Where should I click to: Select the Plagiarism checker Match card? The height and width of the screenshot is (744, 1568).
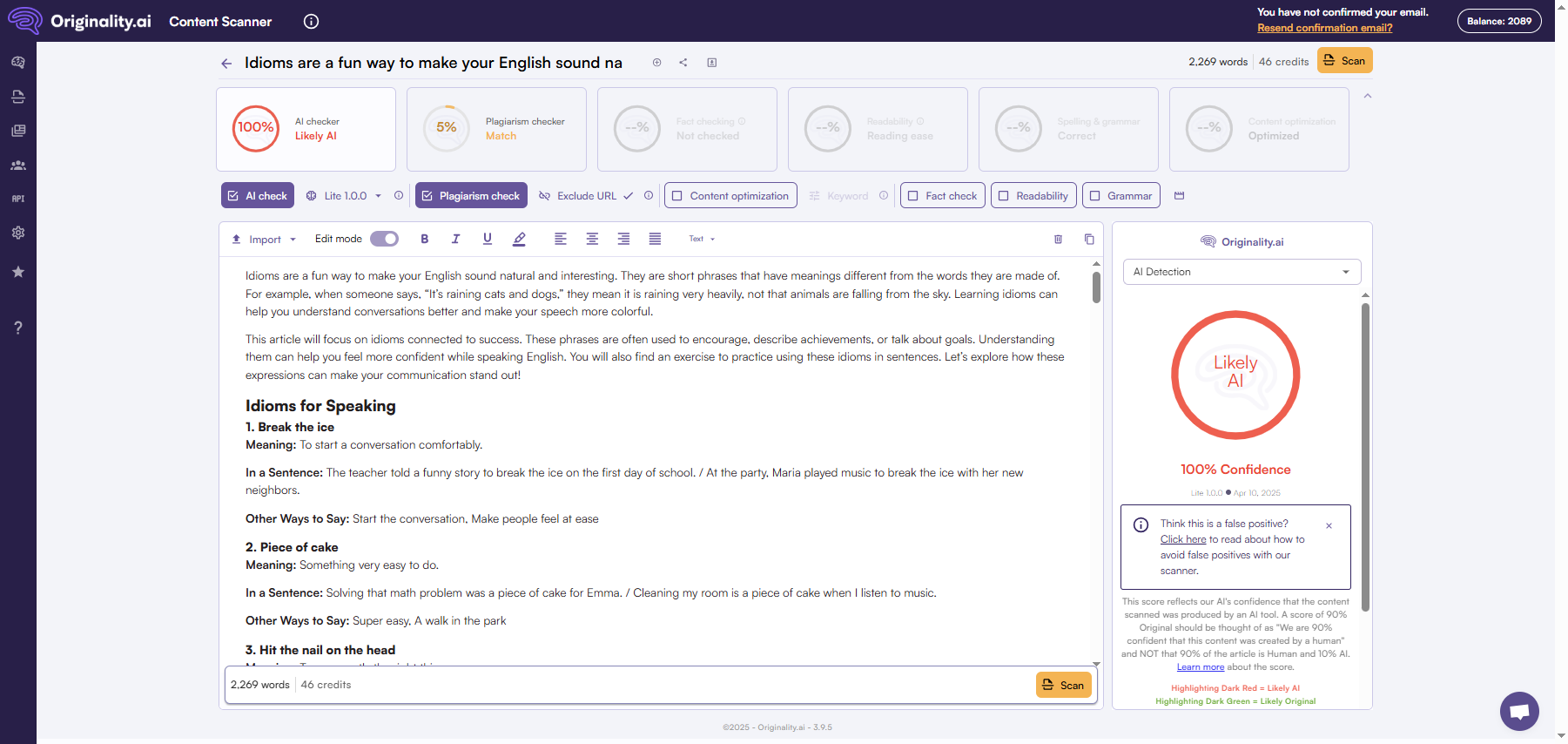[496, 129]
